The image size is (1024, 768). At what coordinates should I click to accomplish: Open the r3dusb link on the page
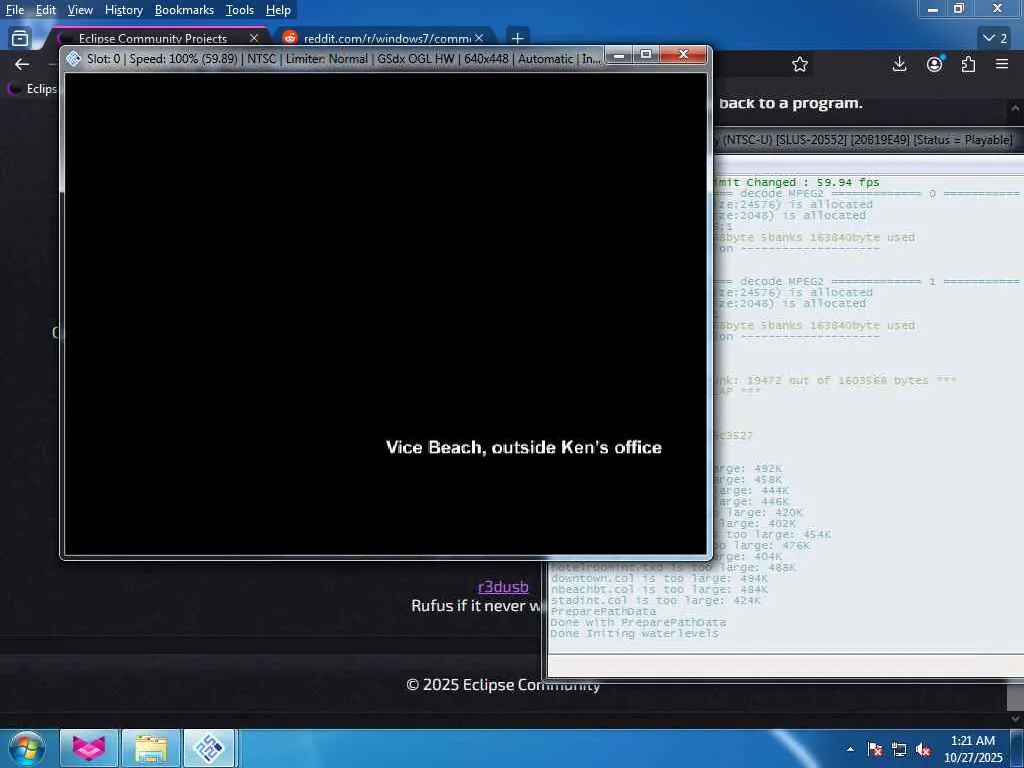click(503, 586)
